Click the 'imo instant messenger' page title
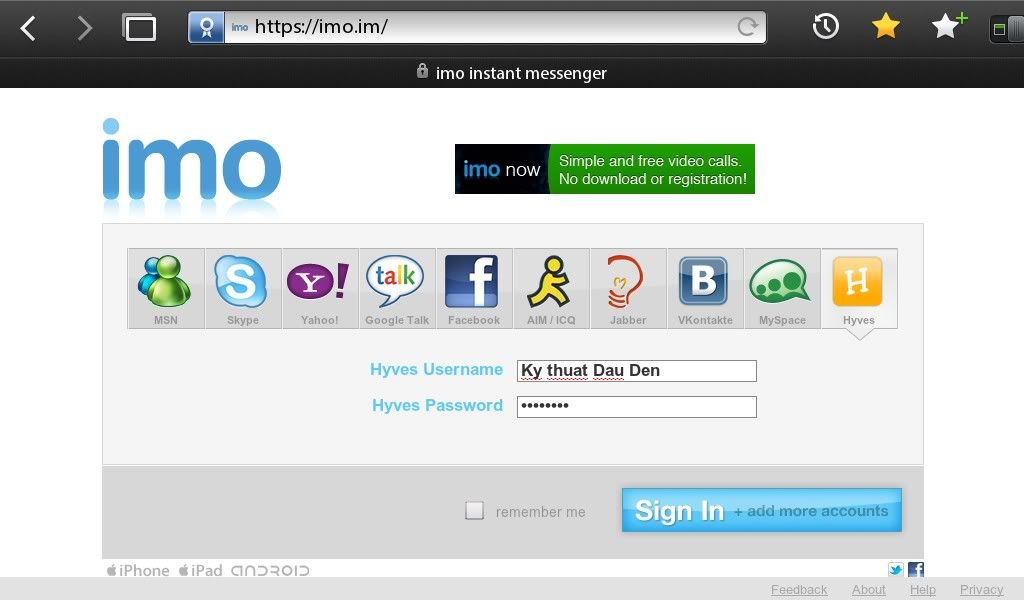 coord(521,73)
